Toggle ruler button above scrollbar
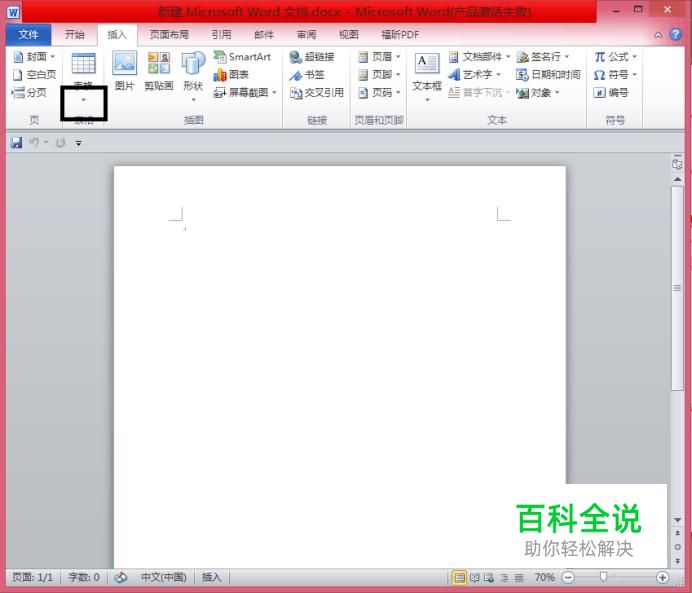The image size is (692, 593). (677, 163)
